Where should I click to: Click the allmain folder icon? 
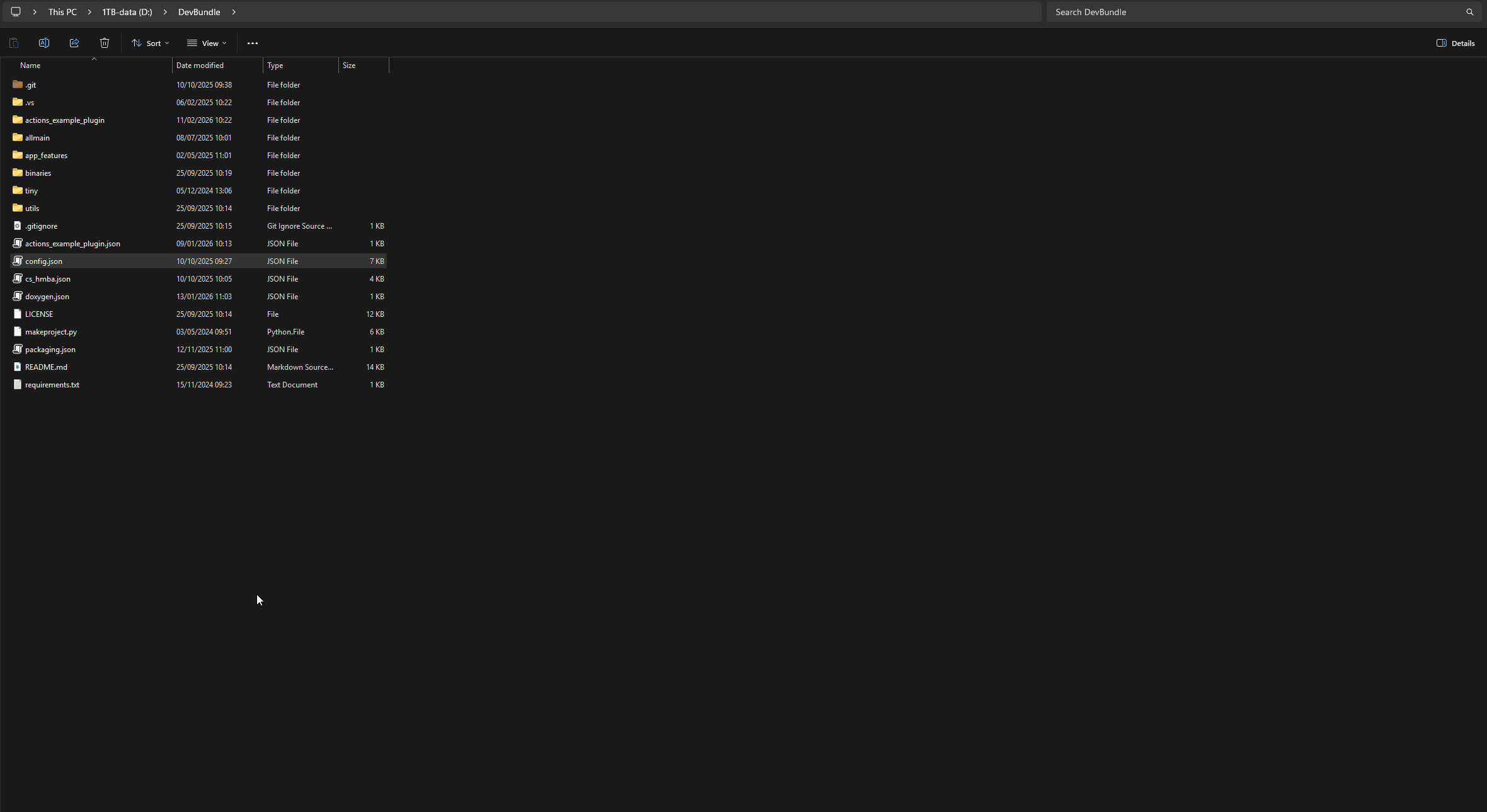pyautogui.click(x=18, y=137)
